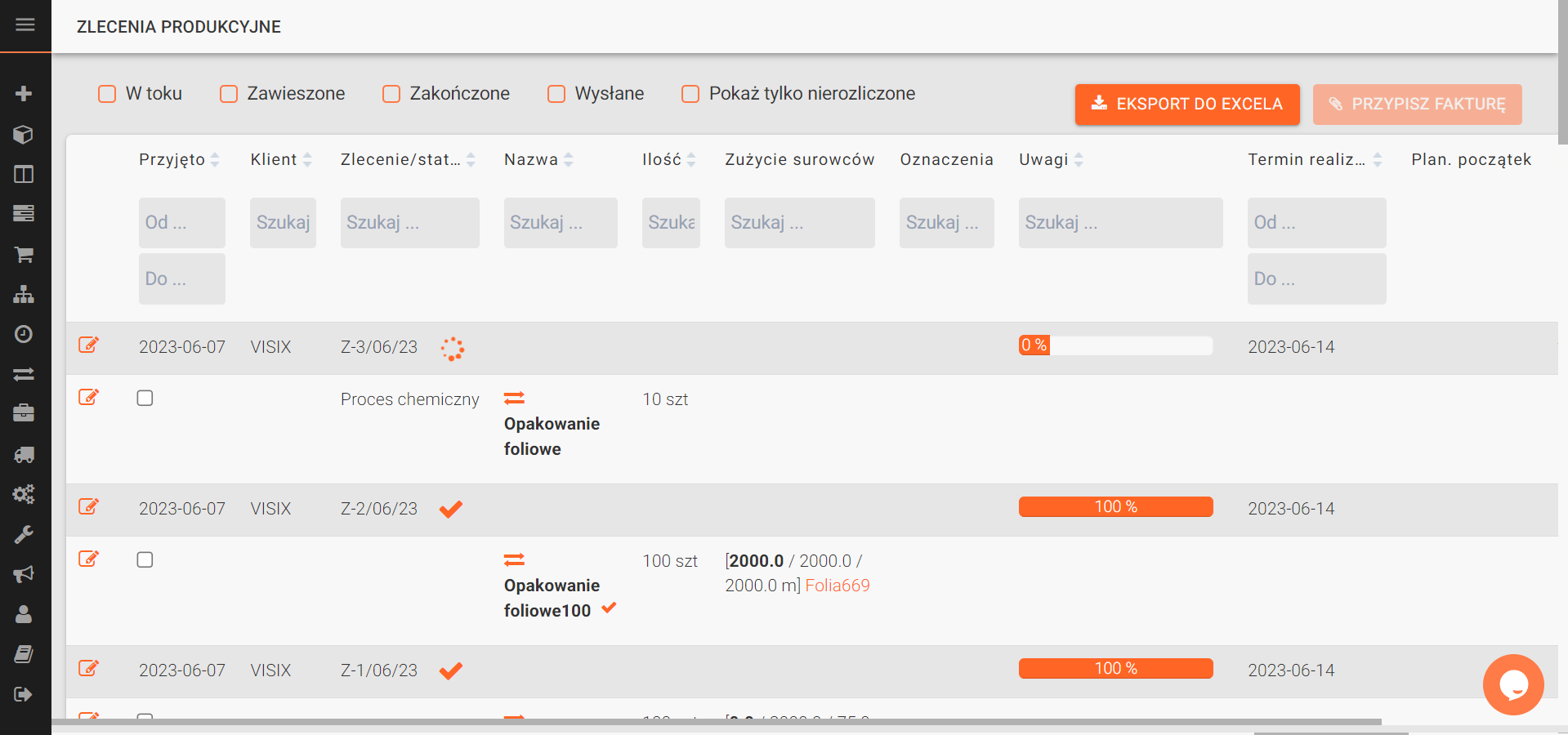Open the wrench tools sidebar icon

tap(24, 535)
